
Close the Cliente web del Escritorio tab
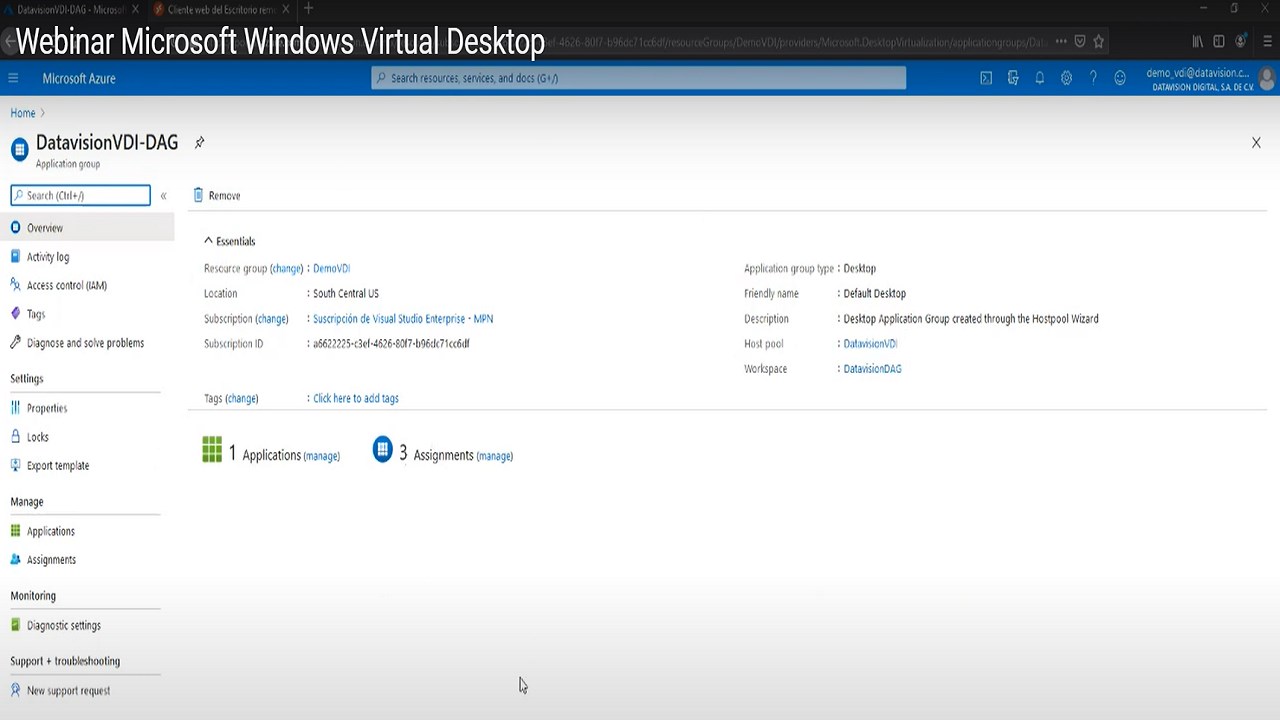[286, 9]
